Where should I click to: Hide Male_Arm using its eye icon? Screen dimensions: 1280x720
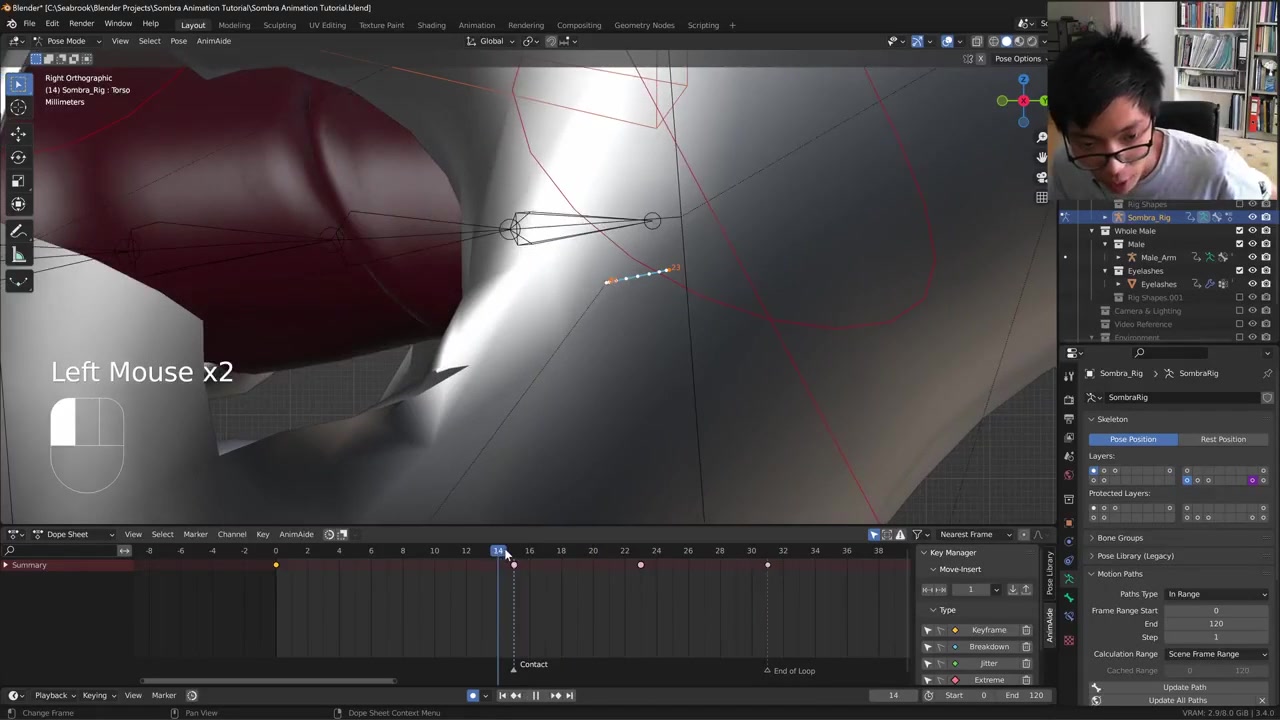pos(1252,257)
